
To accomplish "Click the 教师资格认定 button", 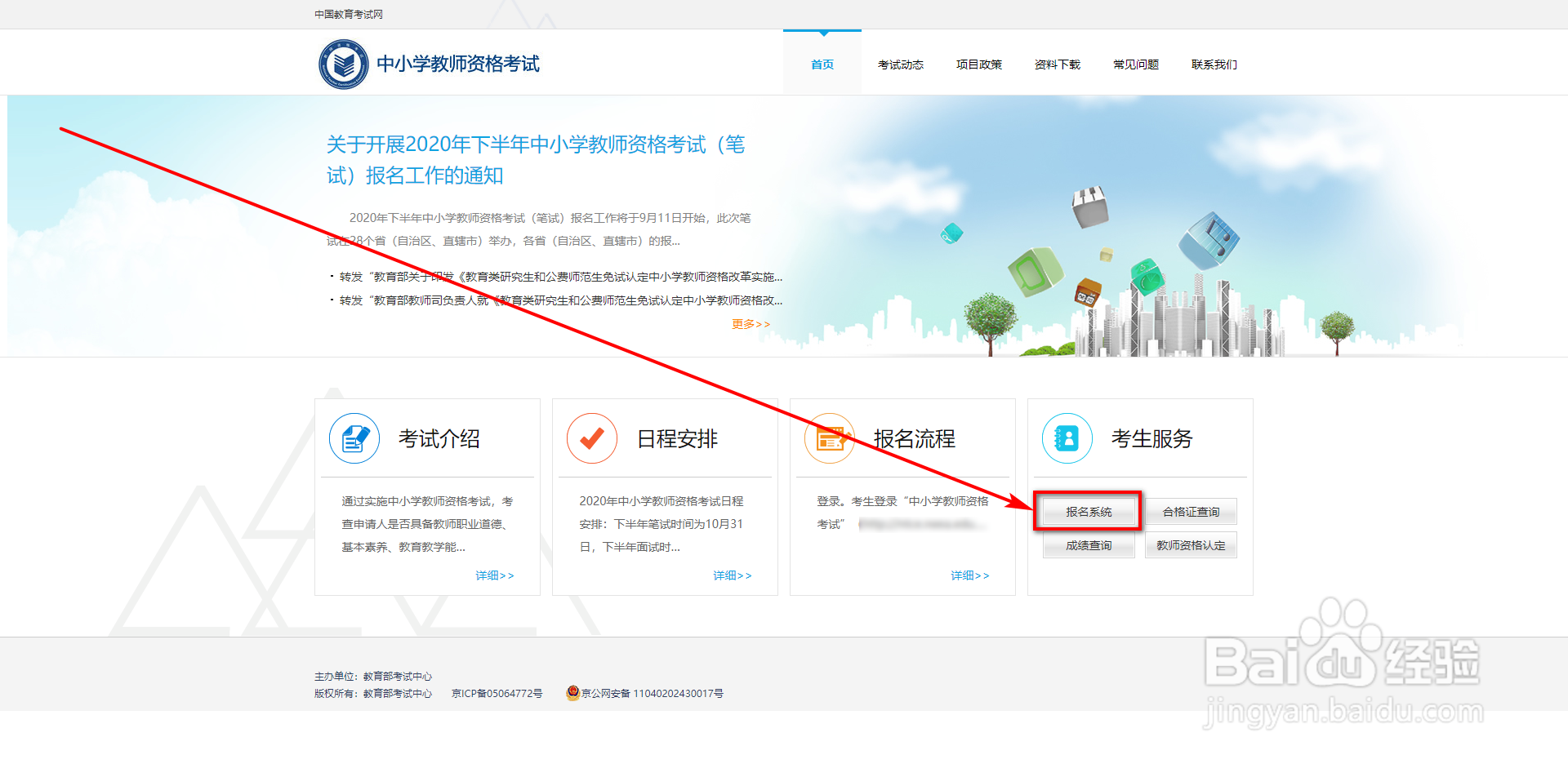I will (1191, 544).
